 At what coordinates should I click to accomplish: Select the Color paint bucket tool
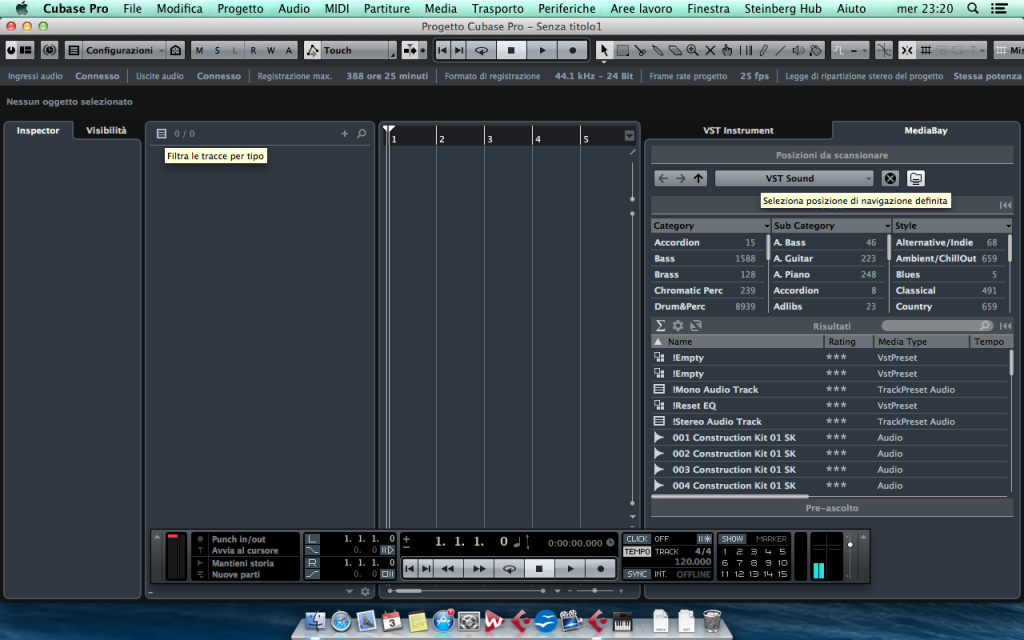click(x=815, y=50)
